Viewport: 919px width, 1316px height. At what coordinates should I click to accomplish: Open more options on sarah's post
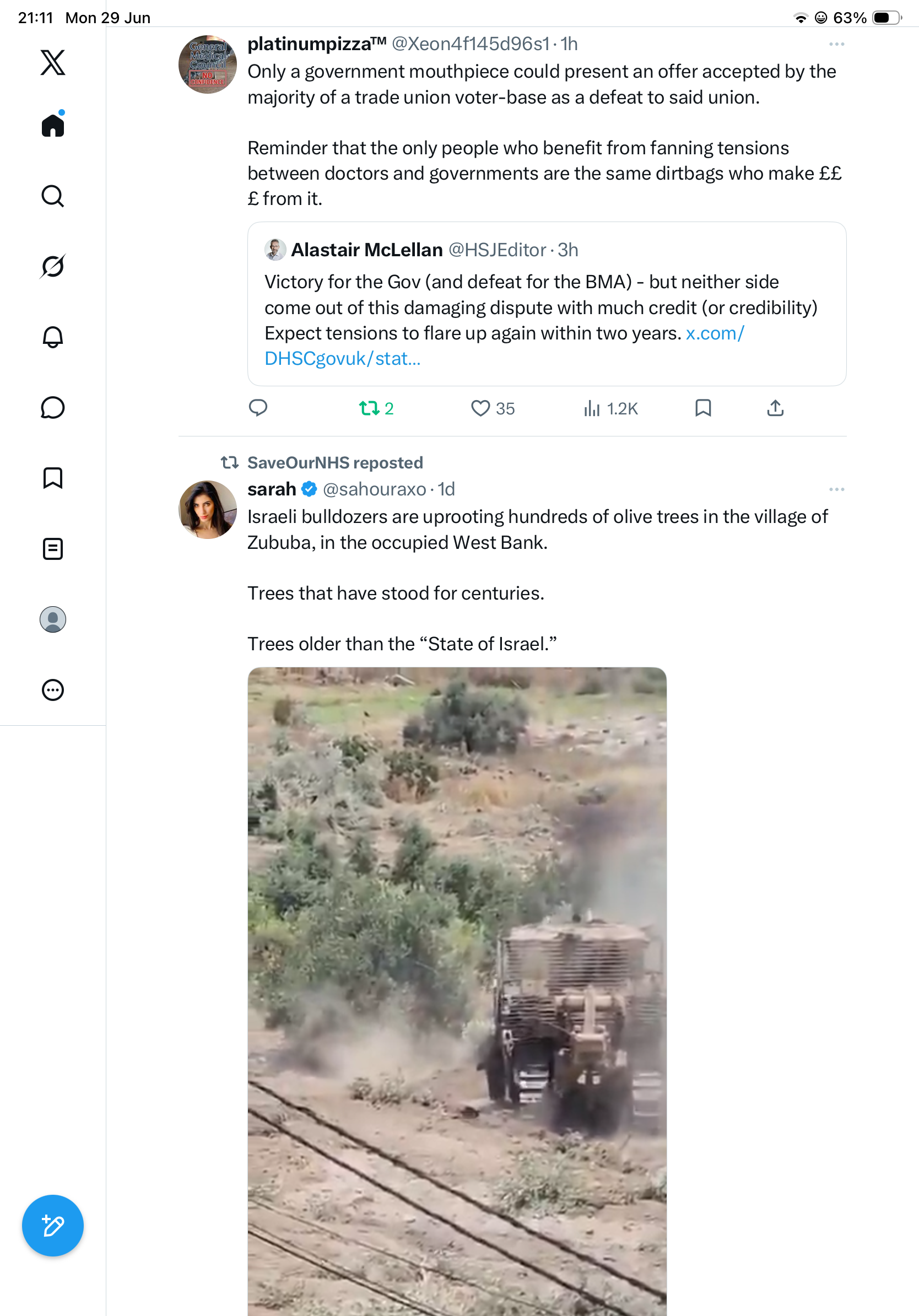836,489
